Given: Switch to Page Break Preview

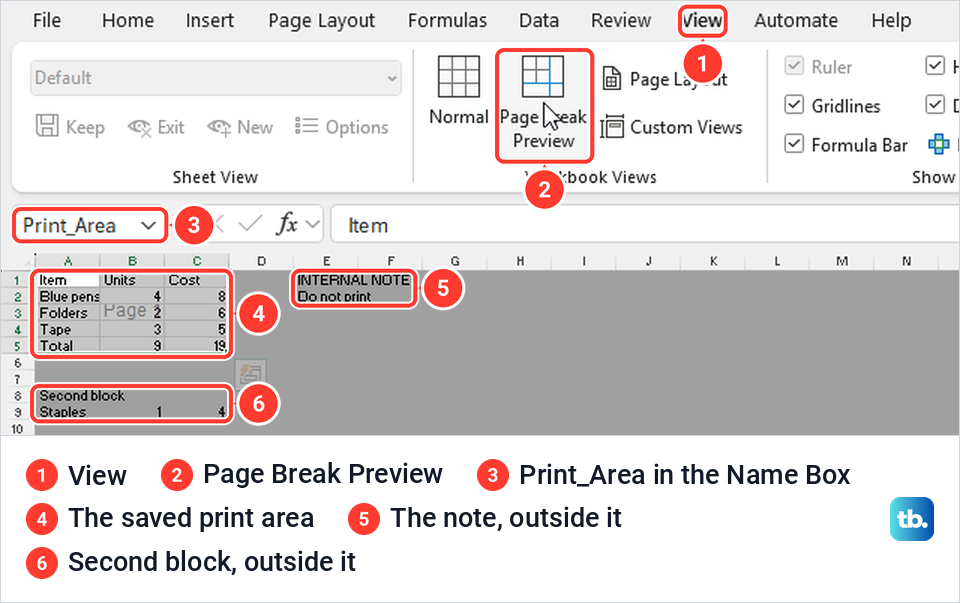Looking at the screenshot, I should [544, 104].
